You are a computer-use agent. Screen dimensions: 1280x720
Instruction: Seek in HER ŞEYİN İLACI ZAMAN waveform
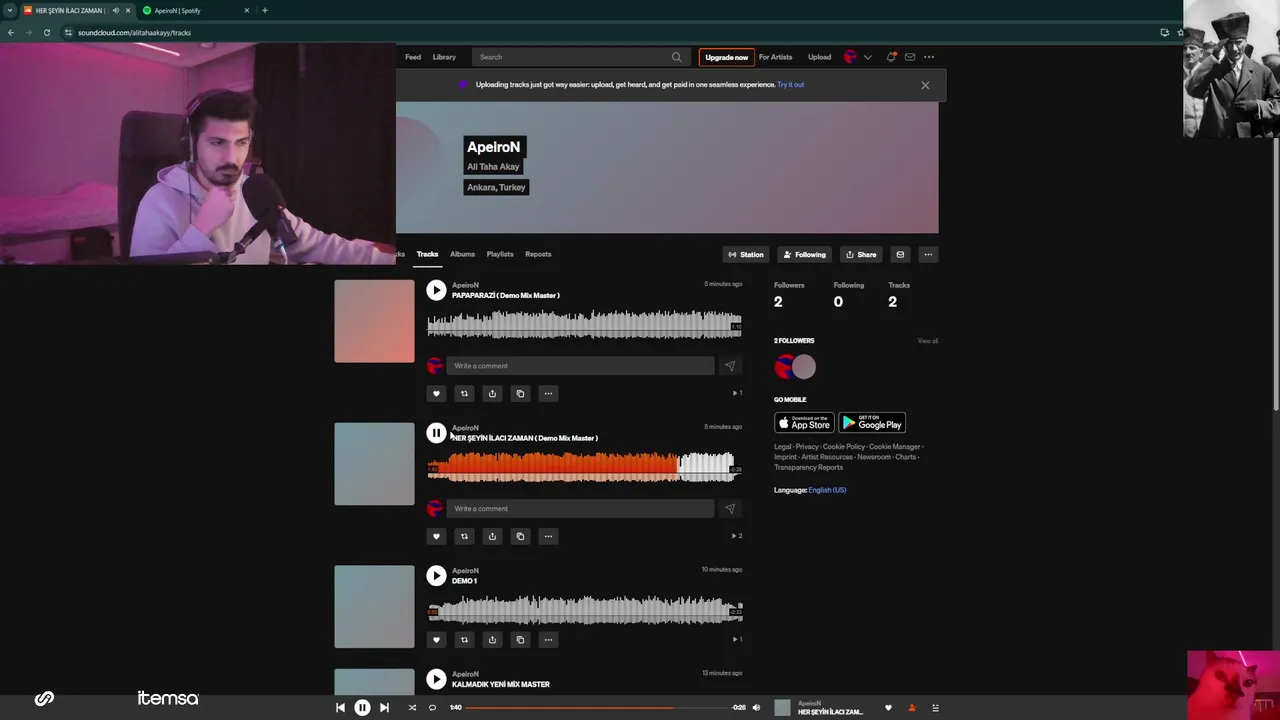584,467
